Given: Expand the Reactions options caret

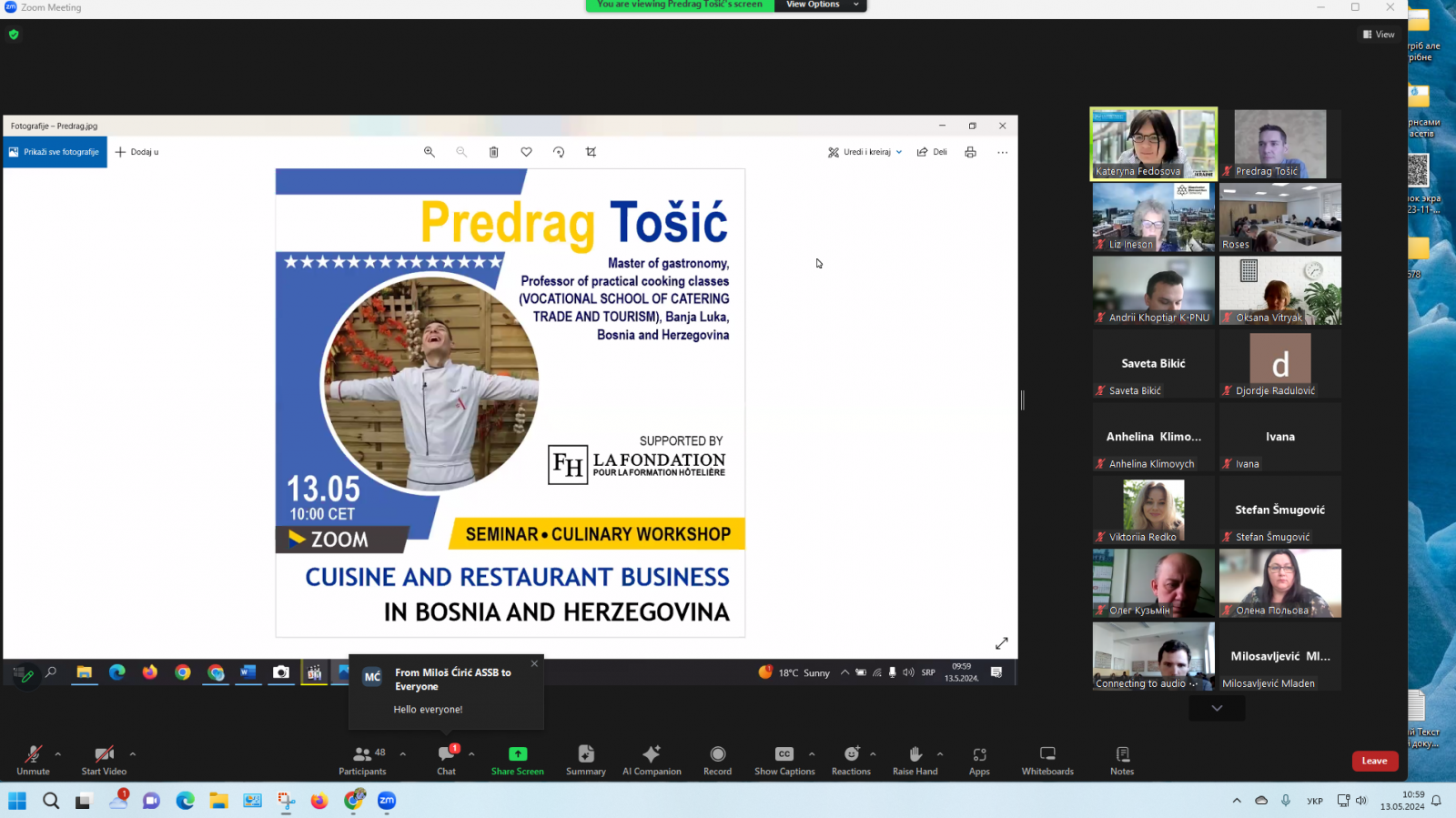Looking at the screenshot, I should [873, 753].
